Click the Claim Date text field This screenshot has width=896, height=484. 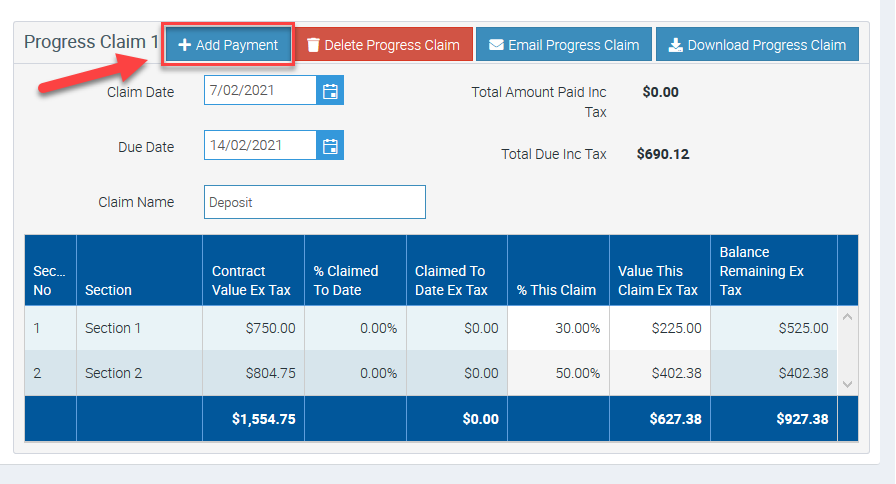pyautogui.click(x=260, y=91)
